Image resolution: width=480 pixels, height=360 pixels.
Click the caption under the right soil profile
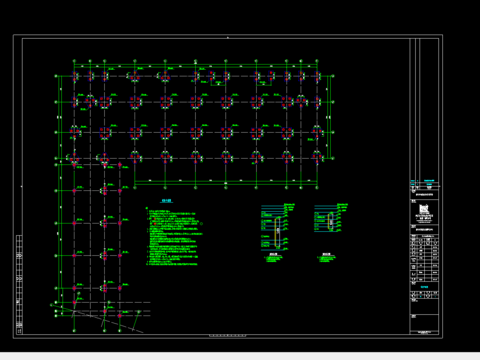[x=326, y=258]
